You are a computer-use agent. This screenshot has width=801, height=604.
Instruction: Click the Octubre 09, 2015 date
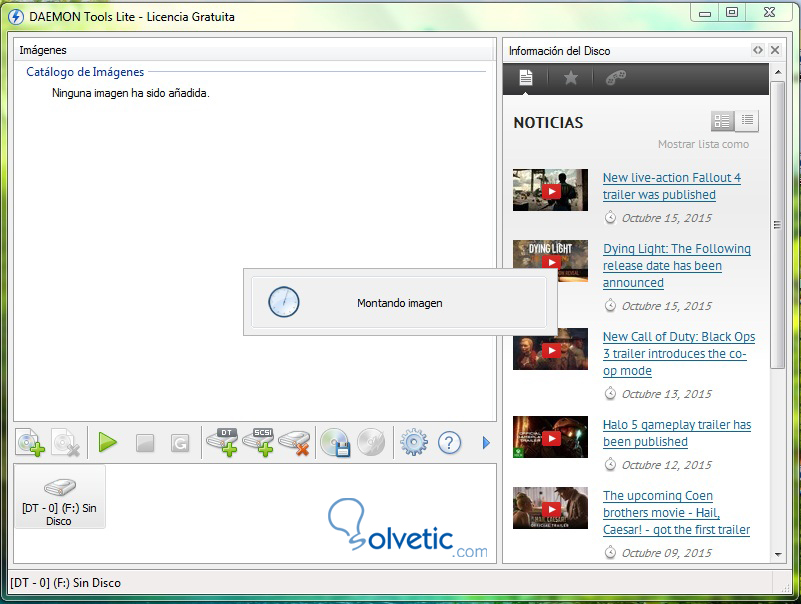(667, 553)
